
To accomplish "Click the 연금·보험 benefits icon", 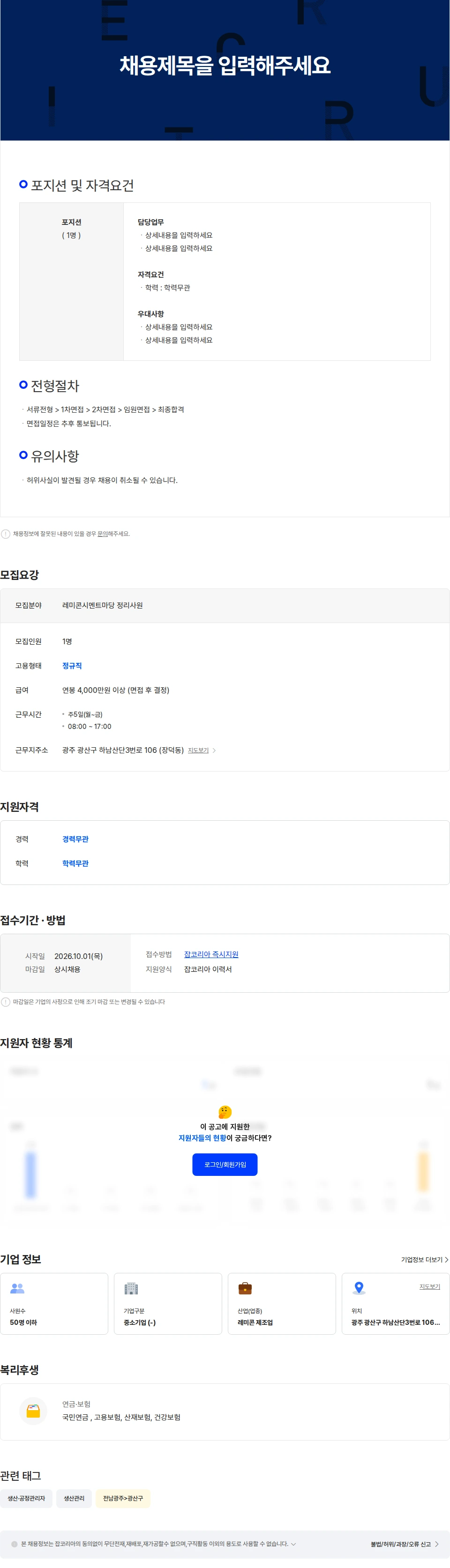I will [33, 1410].
